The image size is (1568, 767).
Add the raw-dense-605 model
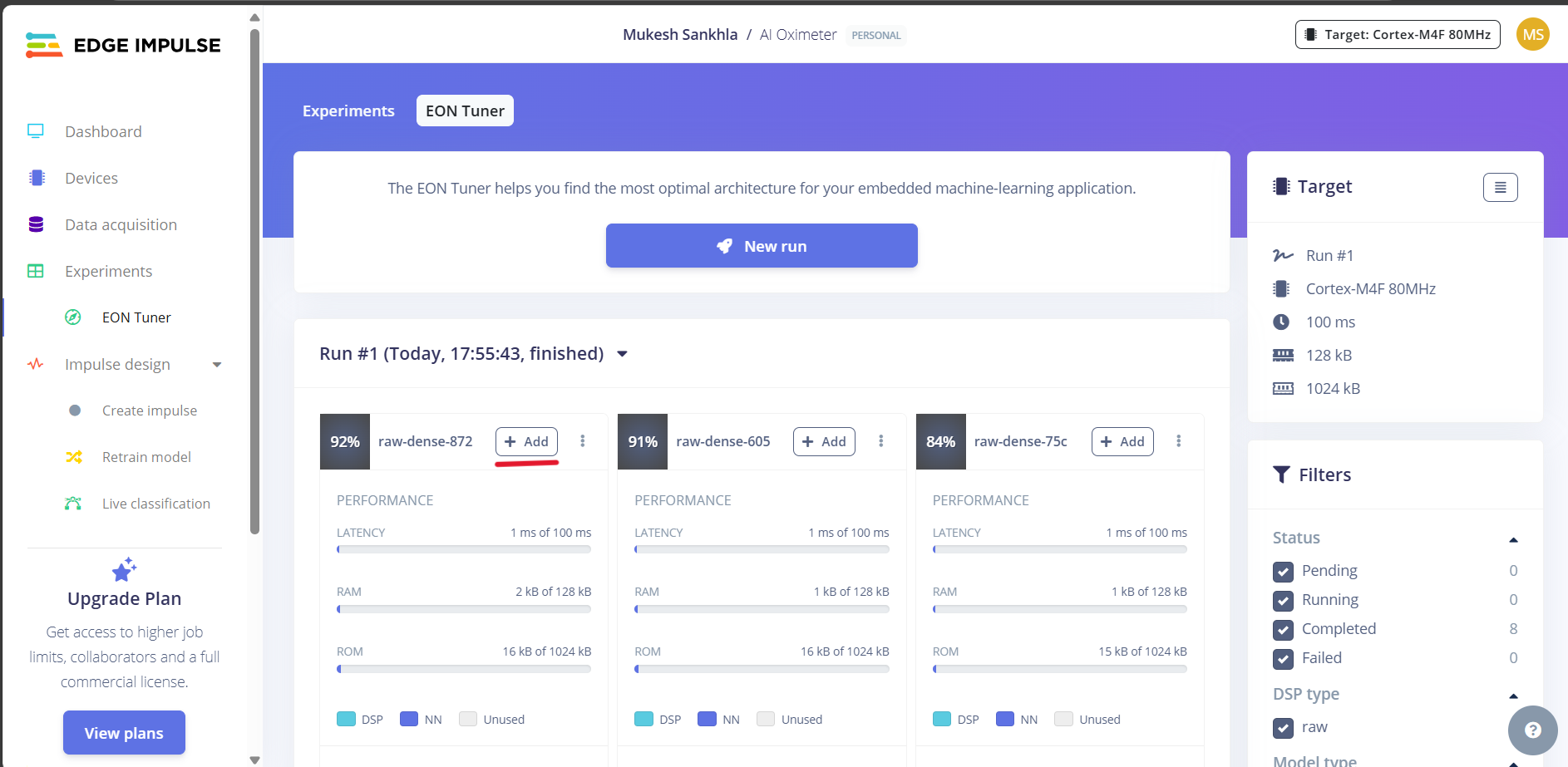coord(824,441)
